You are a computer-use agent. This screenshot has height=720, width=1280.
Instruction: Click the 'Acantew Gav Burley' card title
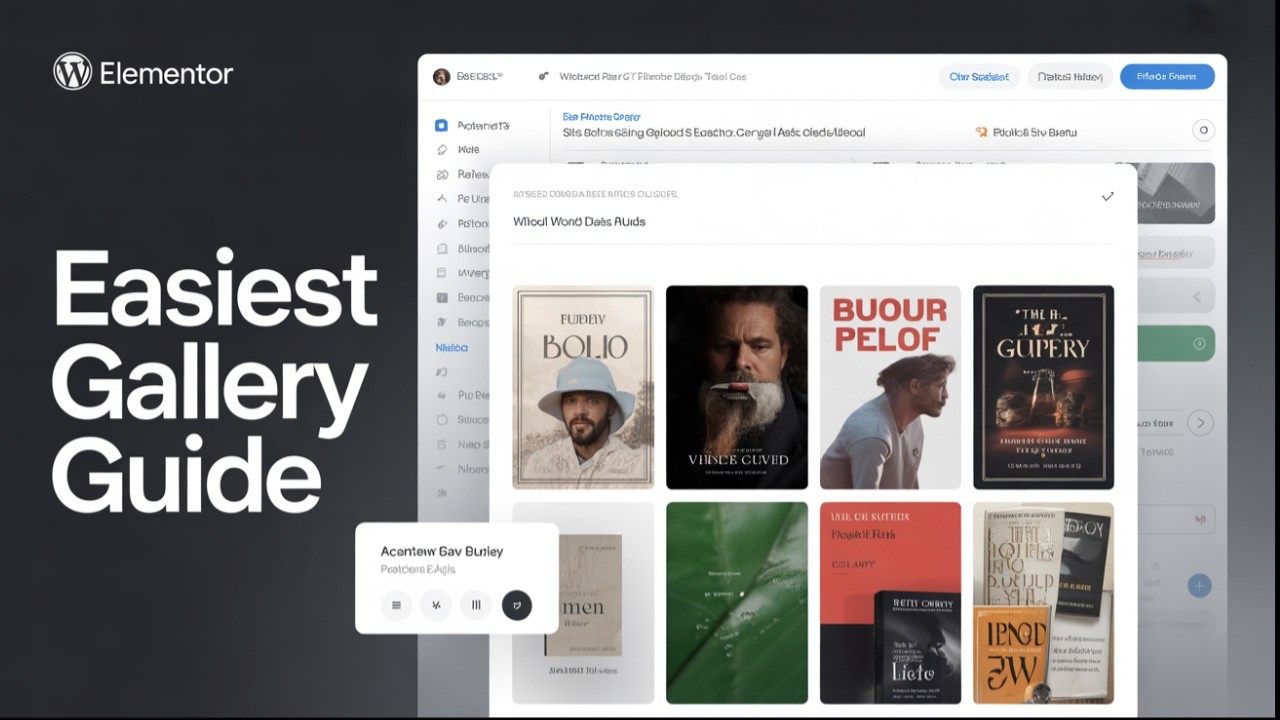tap(442, 551)
